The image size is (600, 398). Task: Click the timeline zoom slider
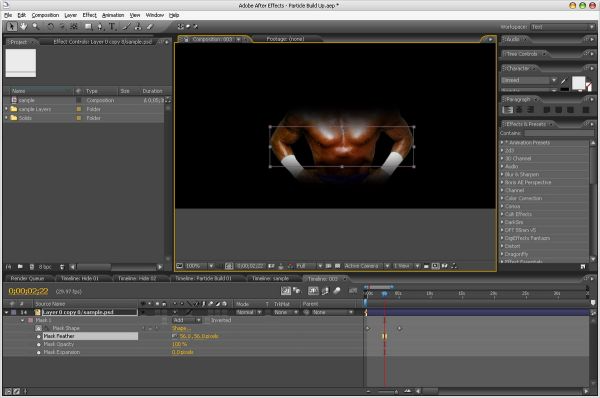(387, 391)
